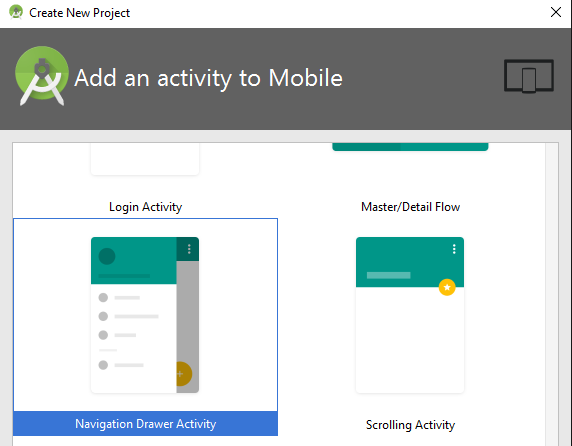572x446 pixels.
Task: Click the partial Login Activity thumbnail
Action: pos(145,159)
